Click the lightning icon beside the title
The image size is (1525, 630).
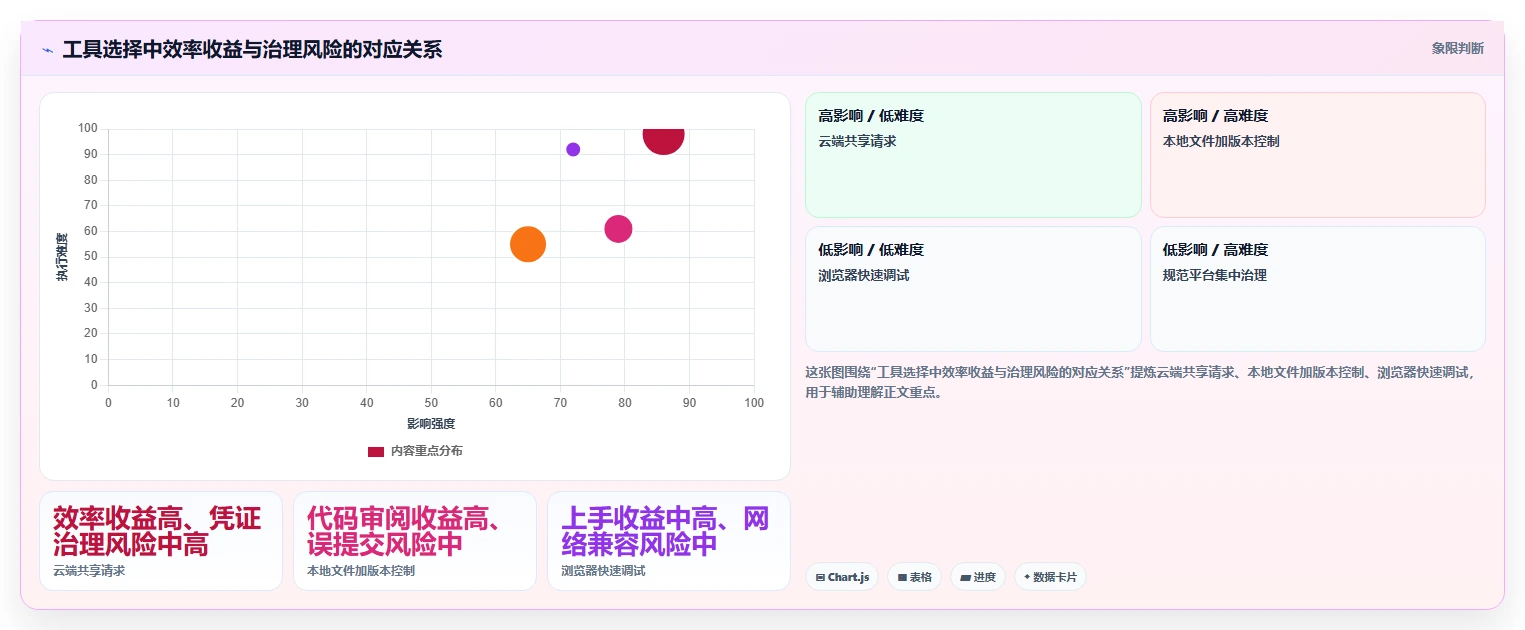coord(47,50)
